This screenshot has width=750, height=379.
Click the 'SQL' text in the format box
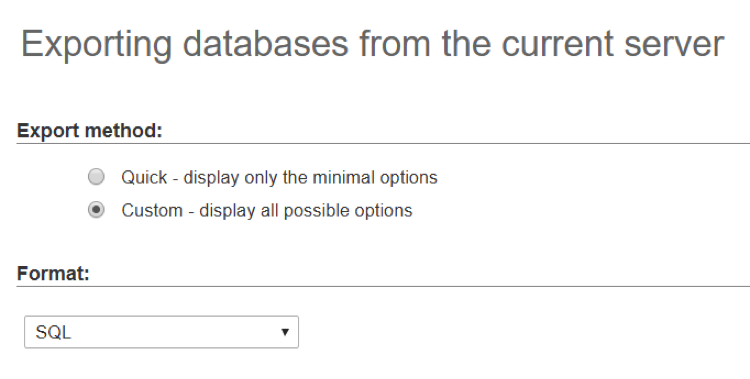[53, 332]
